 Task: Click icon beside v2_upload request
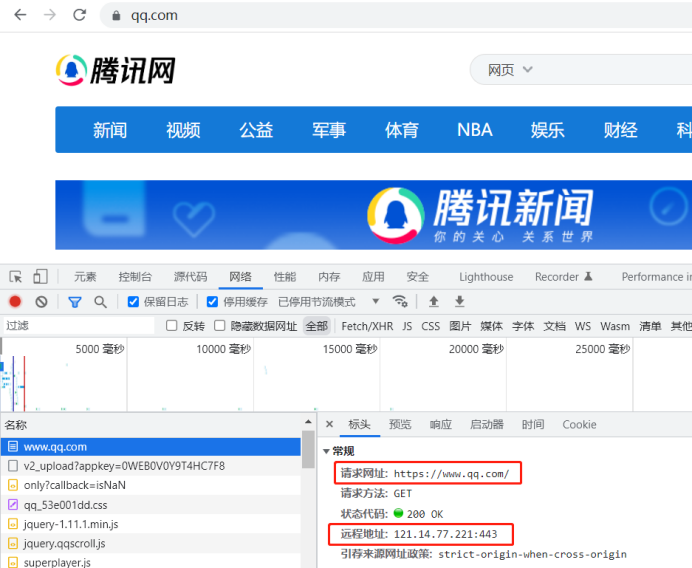coord(13,466)
